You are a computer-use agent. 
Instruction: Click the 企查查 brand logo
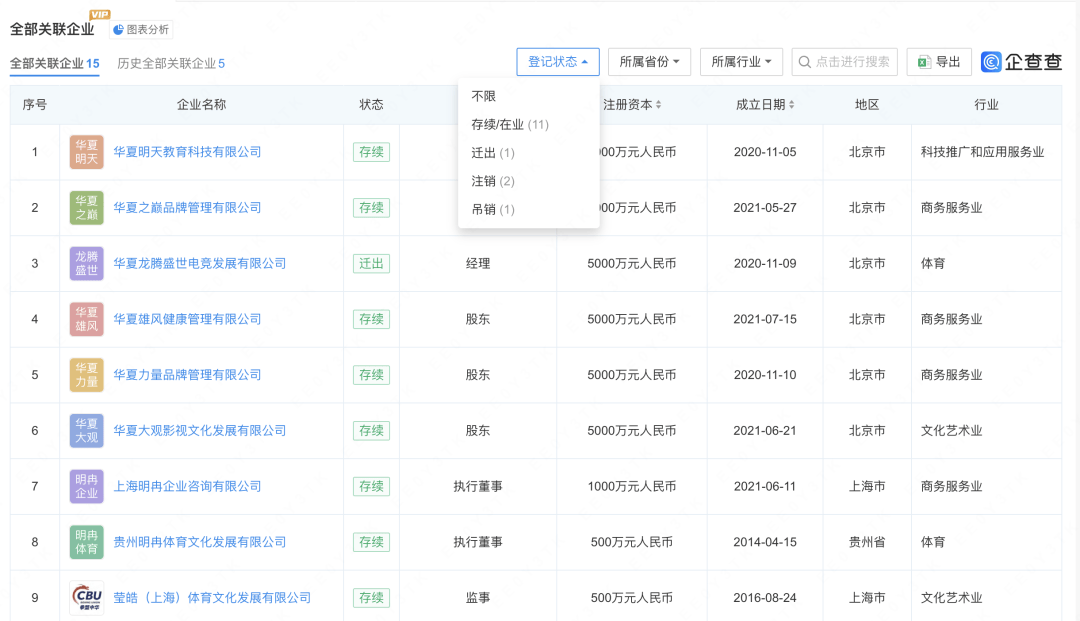point(1021,62)
